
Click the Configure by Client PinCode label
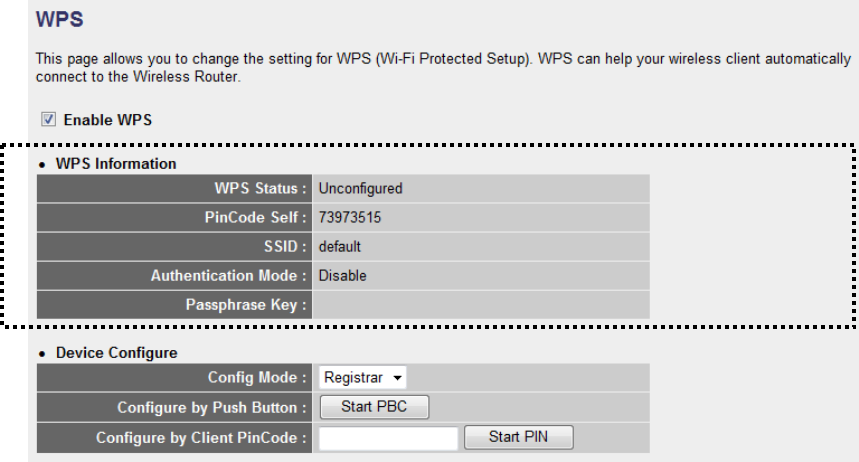(202, 437)
